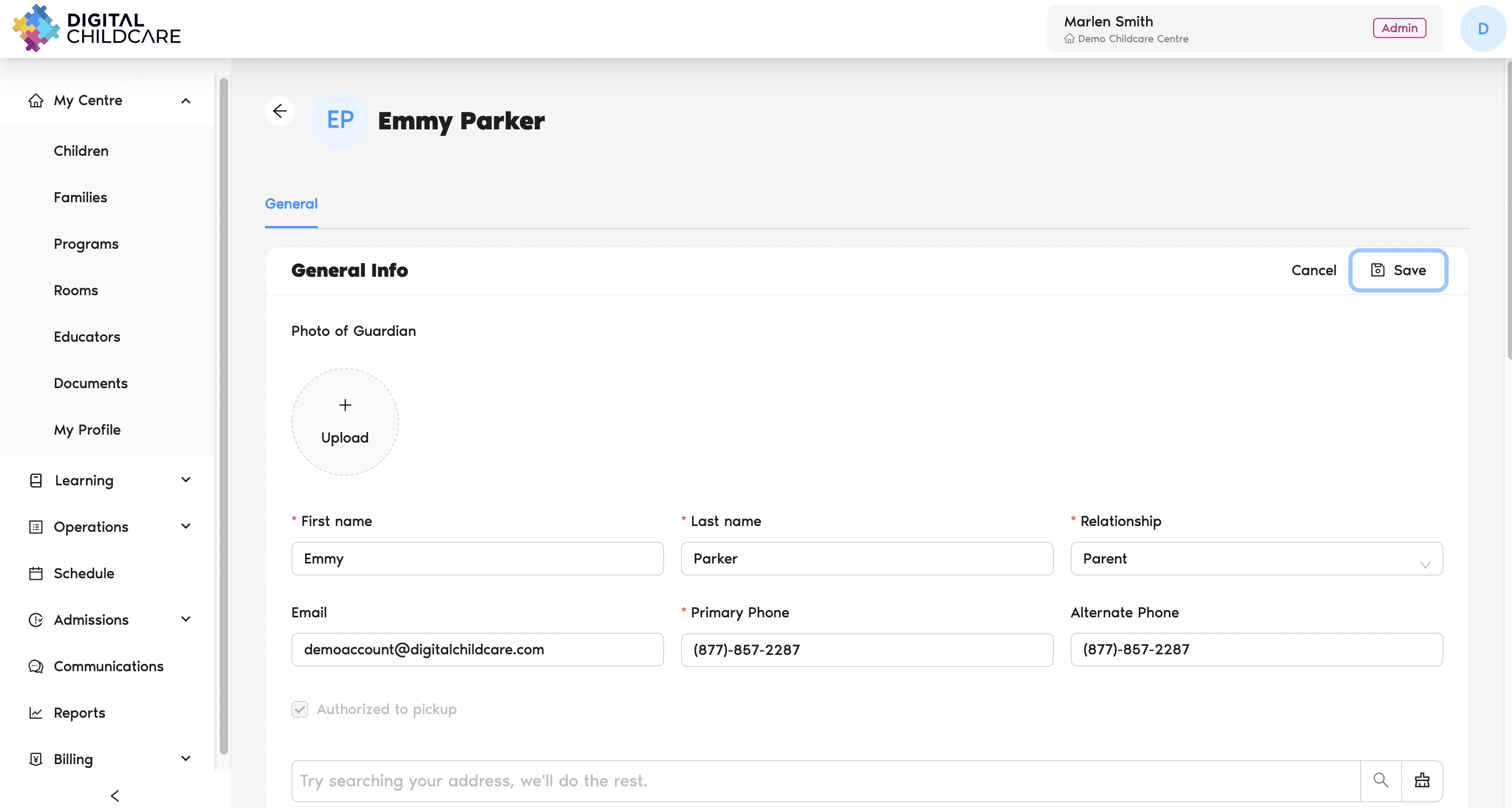Go to Families in sidebar
Screen dimensions: 1512x808
click(x=80, y=198)
